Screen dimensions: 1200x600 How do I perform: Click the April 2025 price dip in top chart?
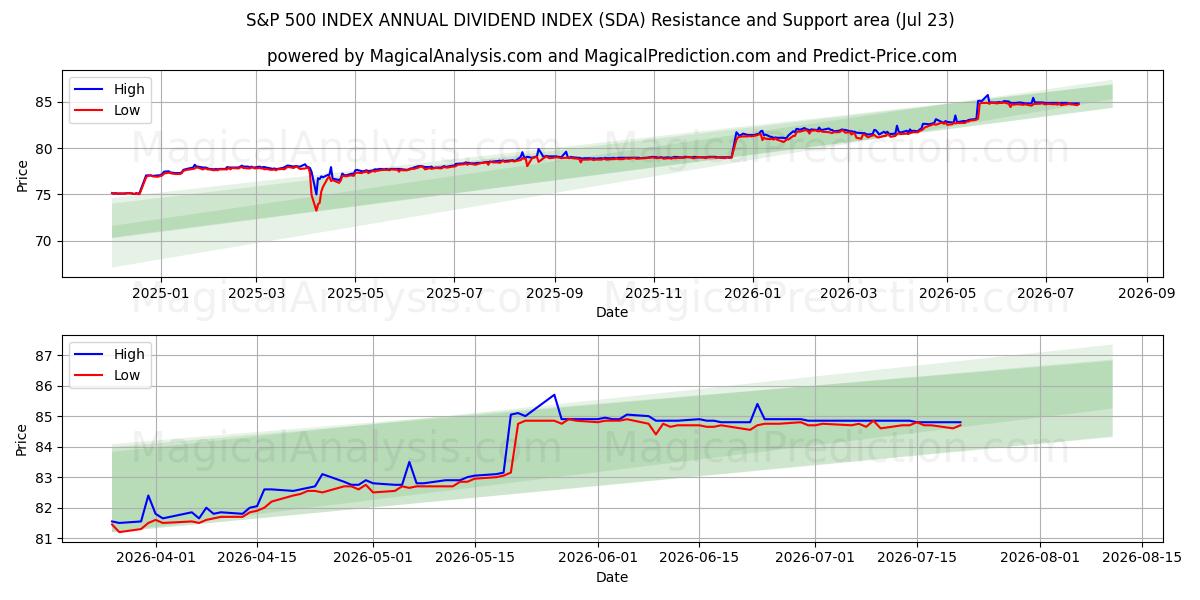pos(316,208)
